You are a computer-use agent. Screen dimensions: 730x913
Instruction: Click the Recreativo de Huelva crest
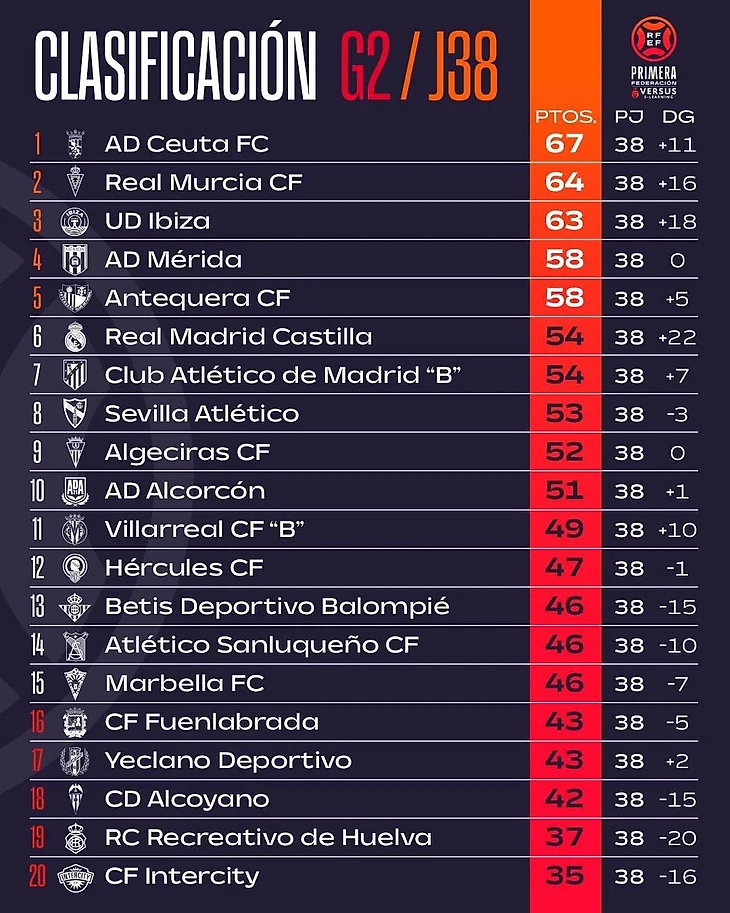point(75,838)
